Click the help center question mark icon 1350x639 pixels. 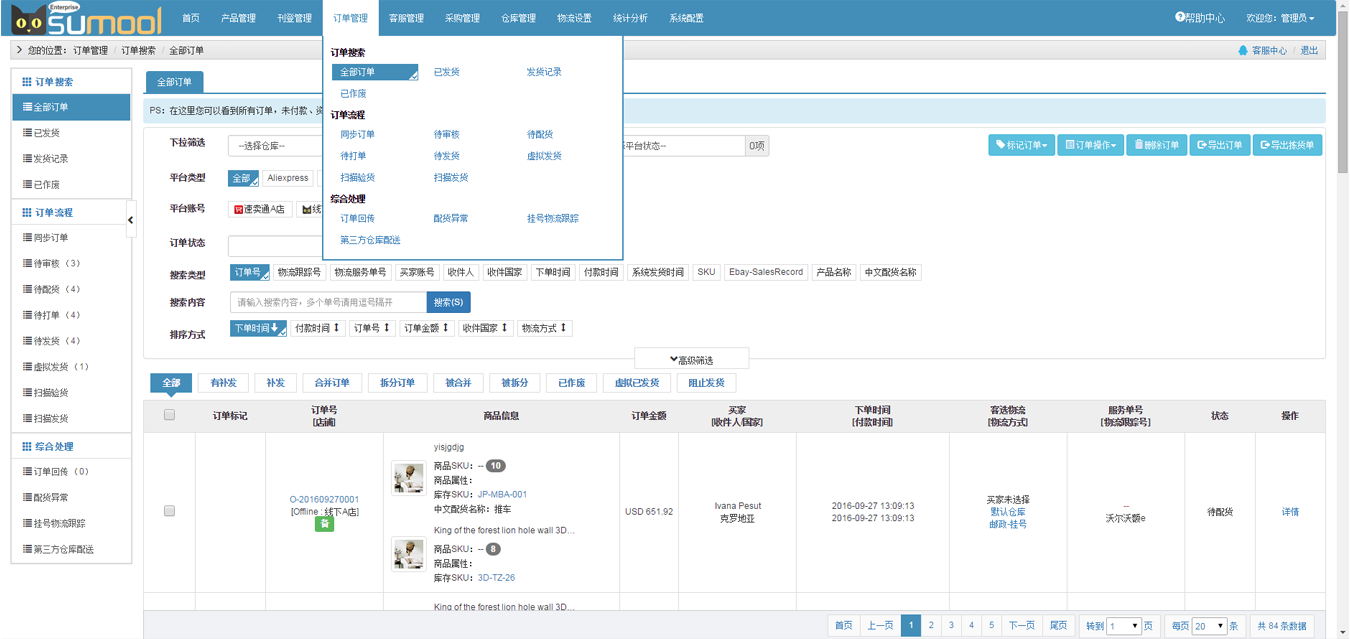1180,18
